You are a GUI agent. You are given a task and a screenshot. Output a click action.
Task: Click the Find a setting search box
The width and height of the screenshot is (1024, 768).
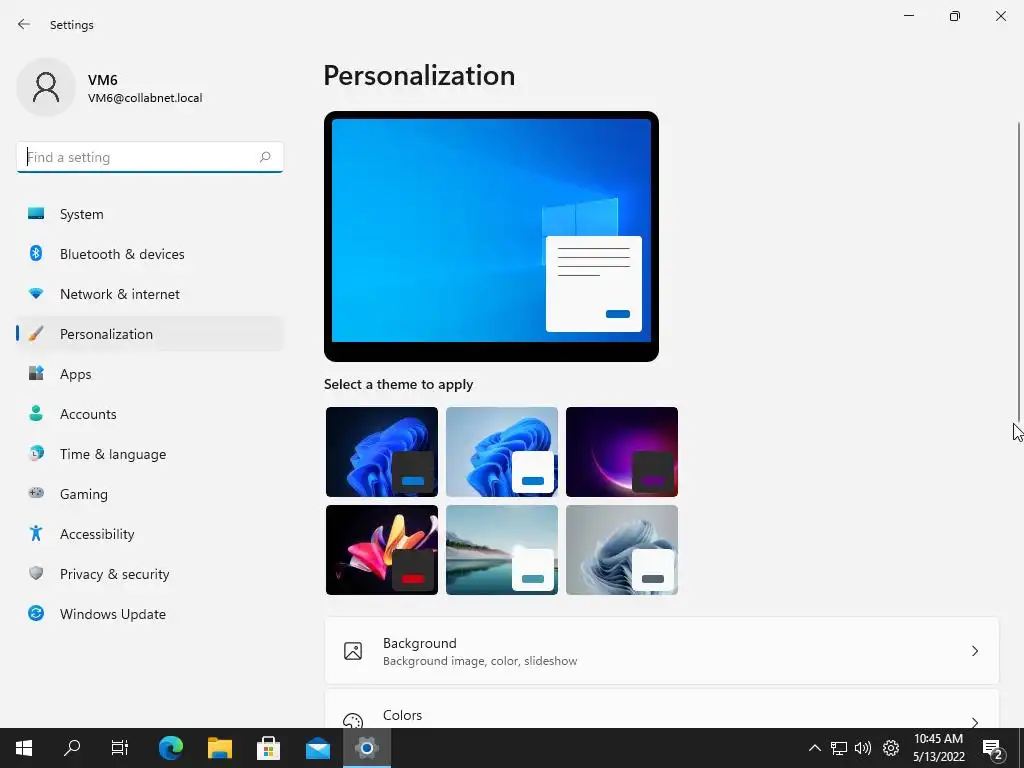[150, 157]
